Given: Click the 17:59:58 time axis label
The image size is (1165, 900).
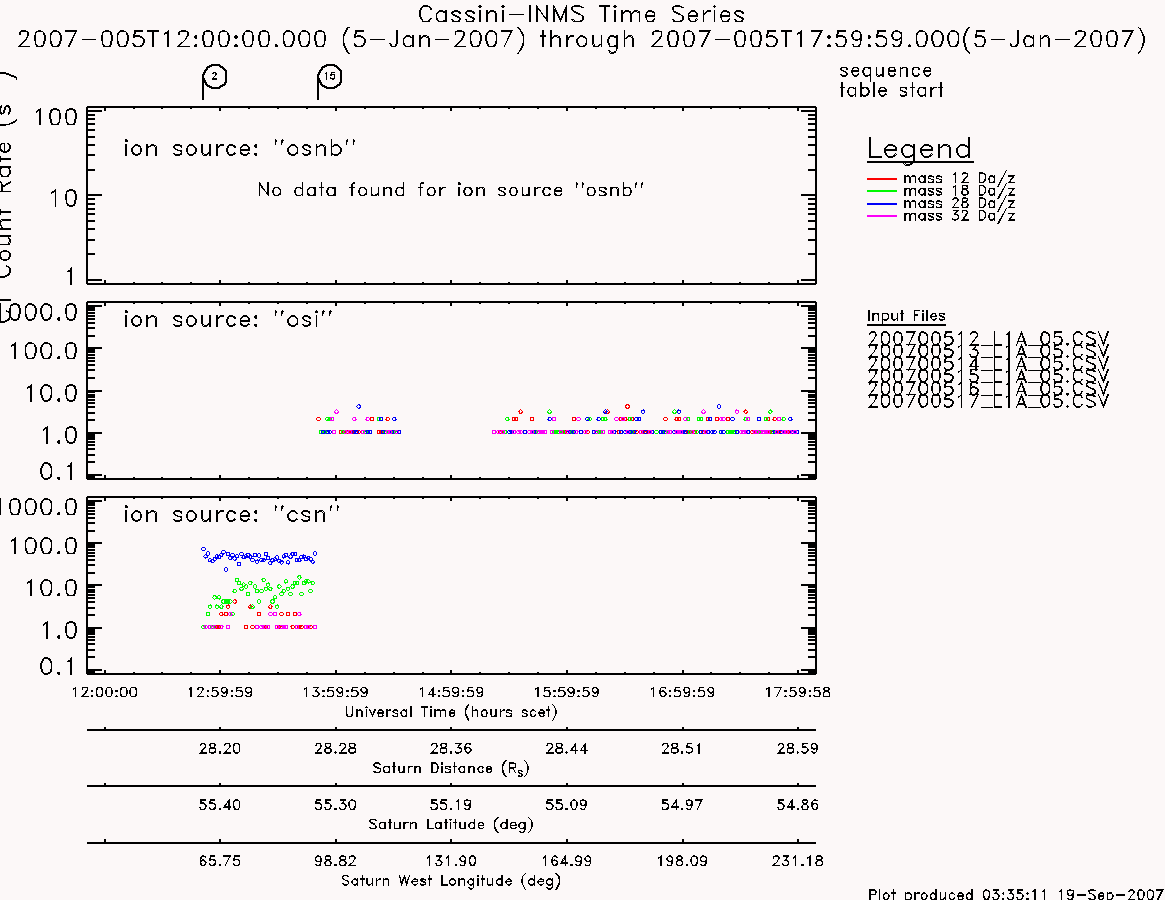Looking at the screenshot, I should point(797,692).
